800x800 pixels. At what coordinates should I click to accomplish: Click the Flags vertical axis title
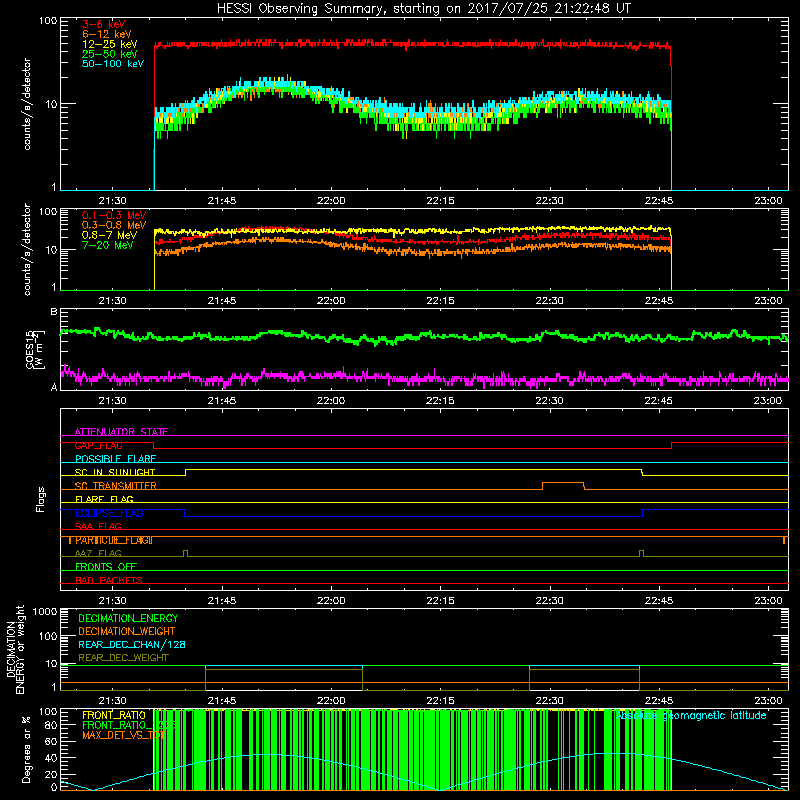point(41,499)
